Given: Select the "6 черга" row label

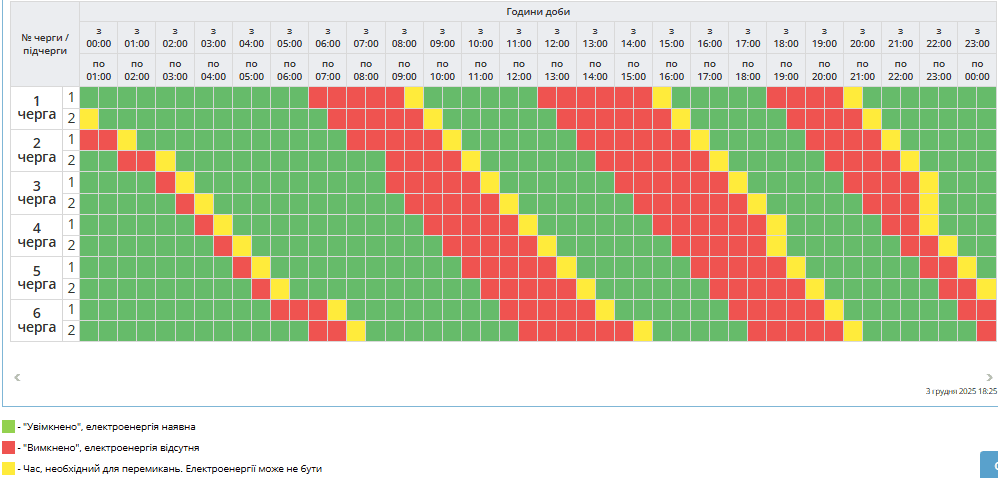Looking at the screenshot, I should pos(37,320).
